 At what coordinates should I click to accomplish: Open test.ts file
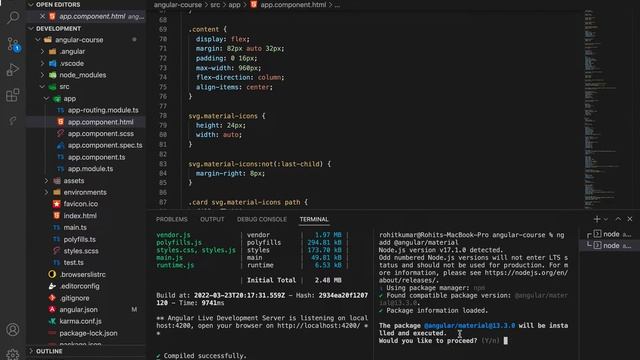[73, 262]
